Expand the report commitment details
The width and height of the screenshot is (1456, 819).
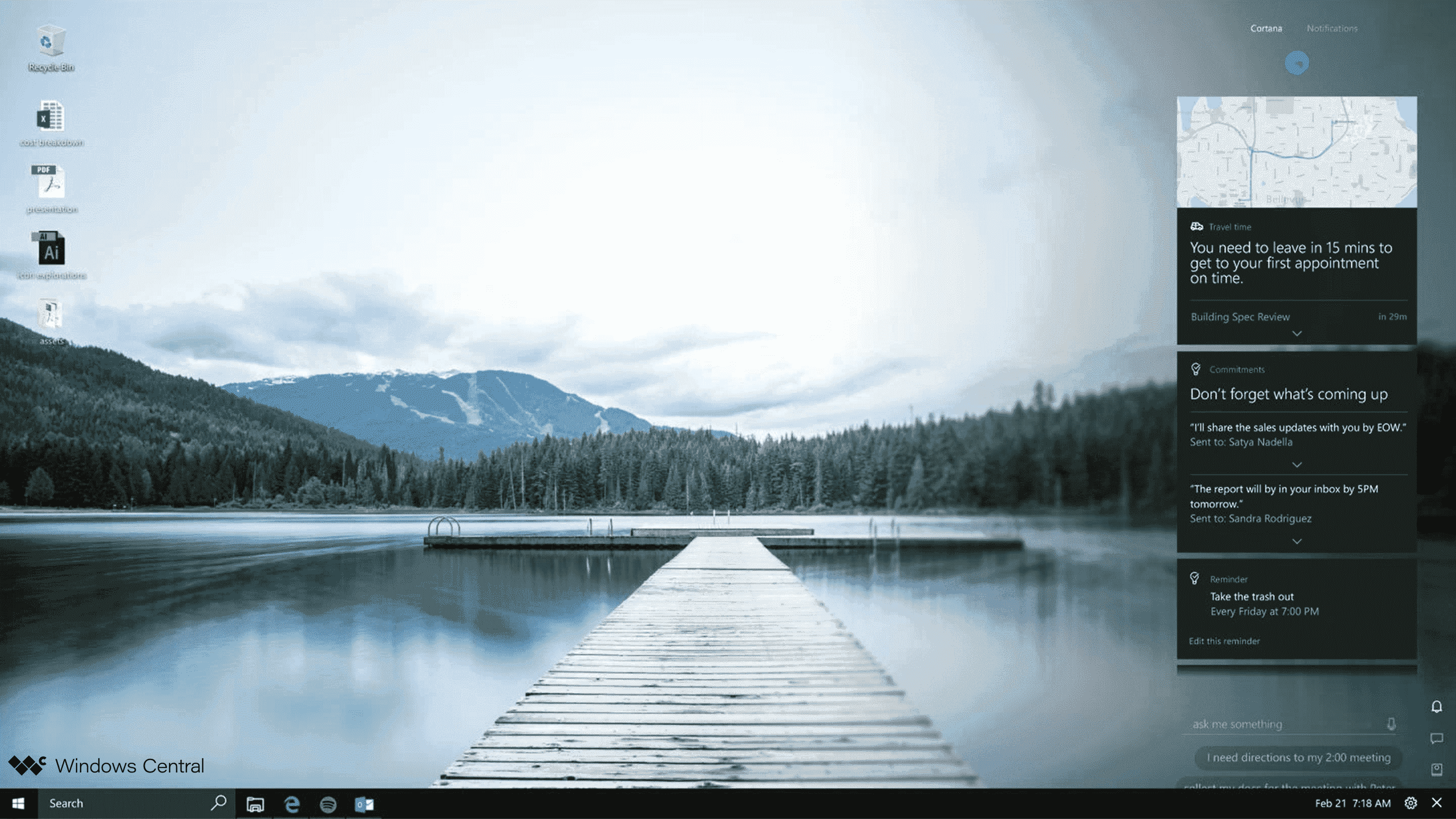tap(1297, 541)
